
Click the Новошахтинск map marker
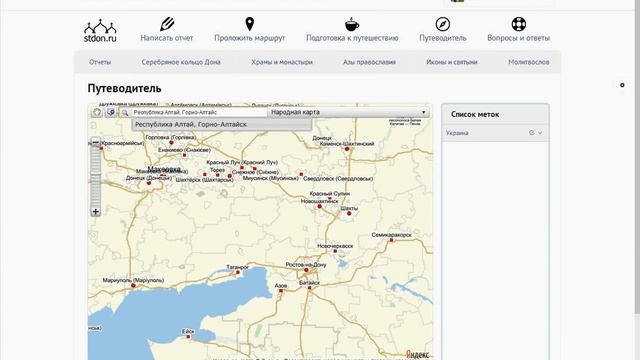point(320,207)
